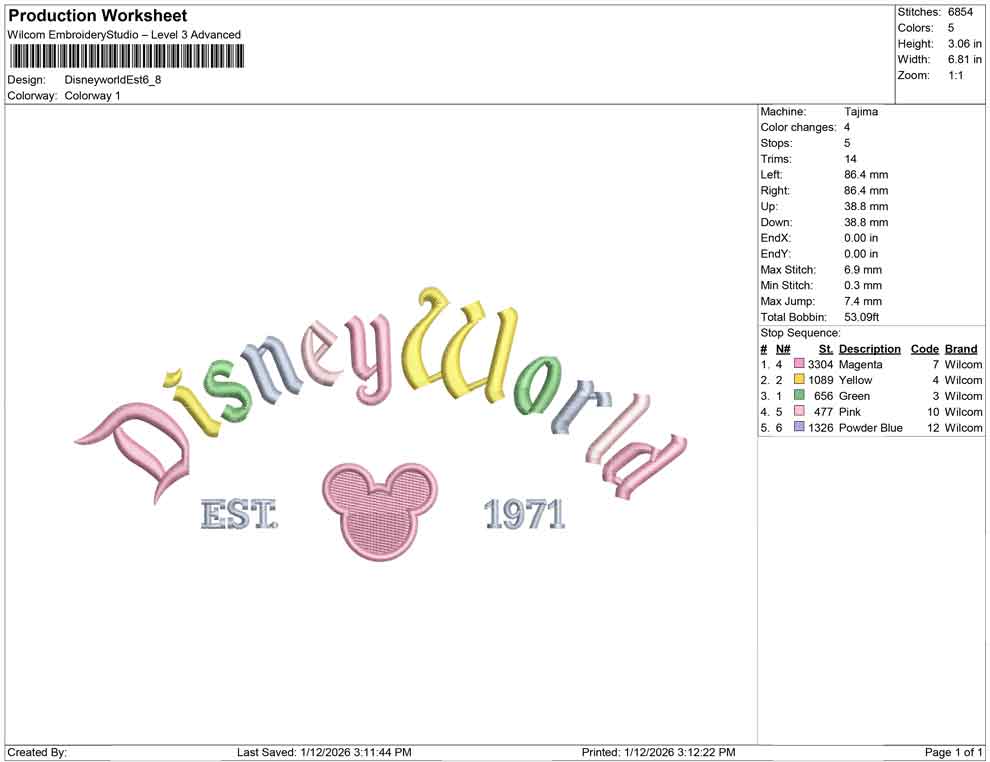Select the Yellow swatch in Stop Sequence
990x762 pixels.
(798, 380)
